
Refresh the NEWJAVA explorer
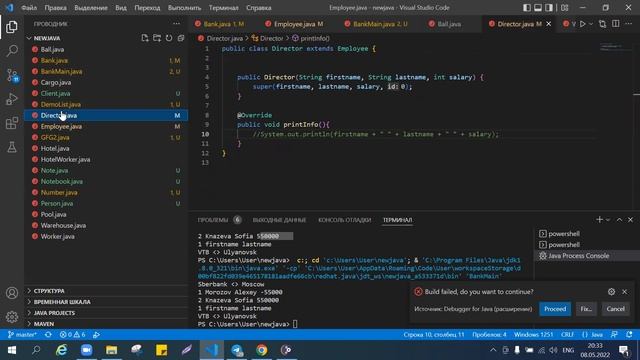click(169, 38)
